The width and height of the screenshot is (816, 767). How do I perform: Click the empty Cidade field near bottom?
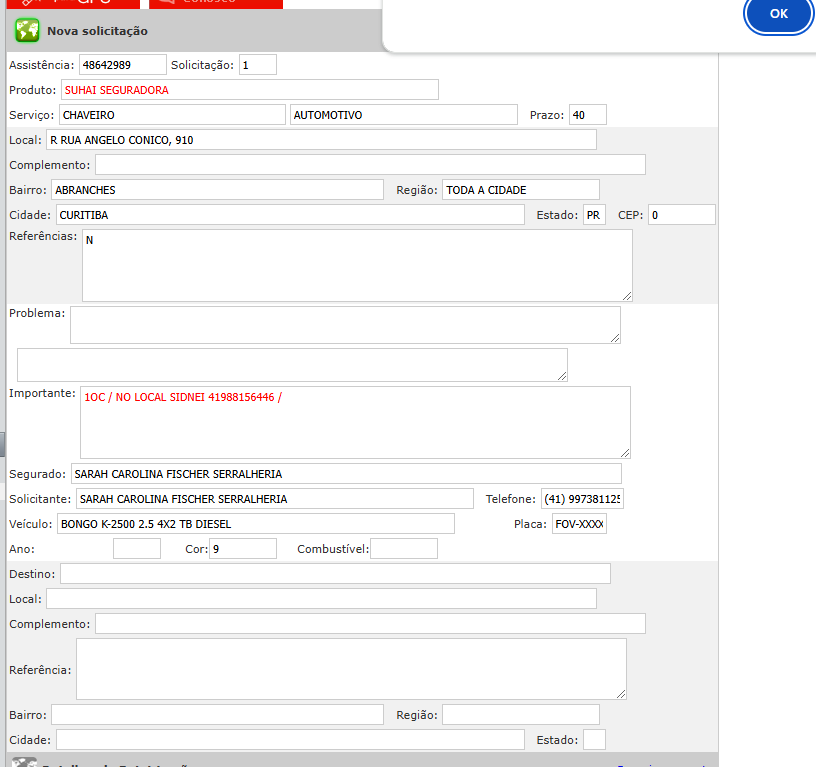tap(290, 739)
